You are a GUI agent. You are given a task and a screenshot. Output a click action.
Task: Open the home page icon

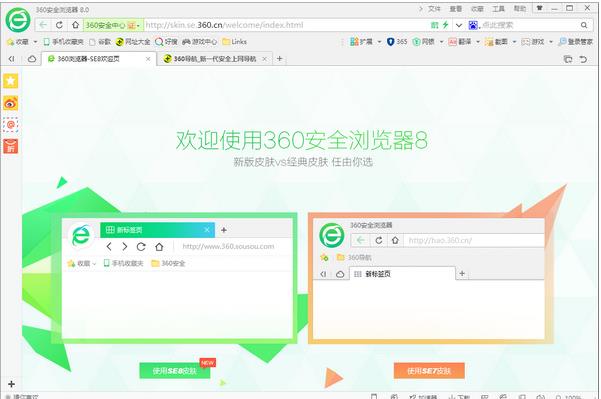coord(76,25)
